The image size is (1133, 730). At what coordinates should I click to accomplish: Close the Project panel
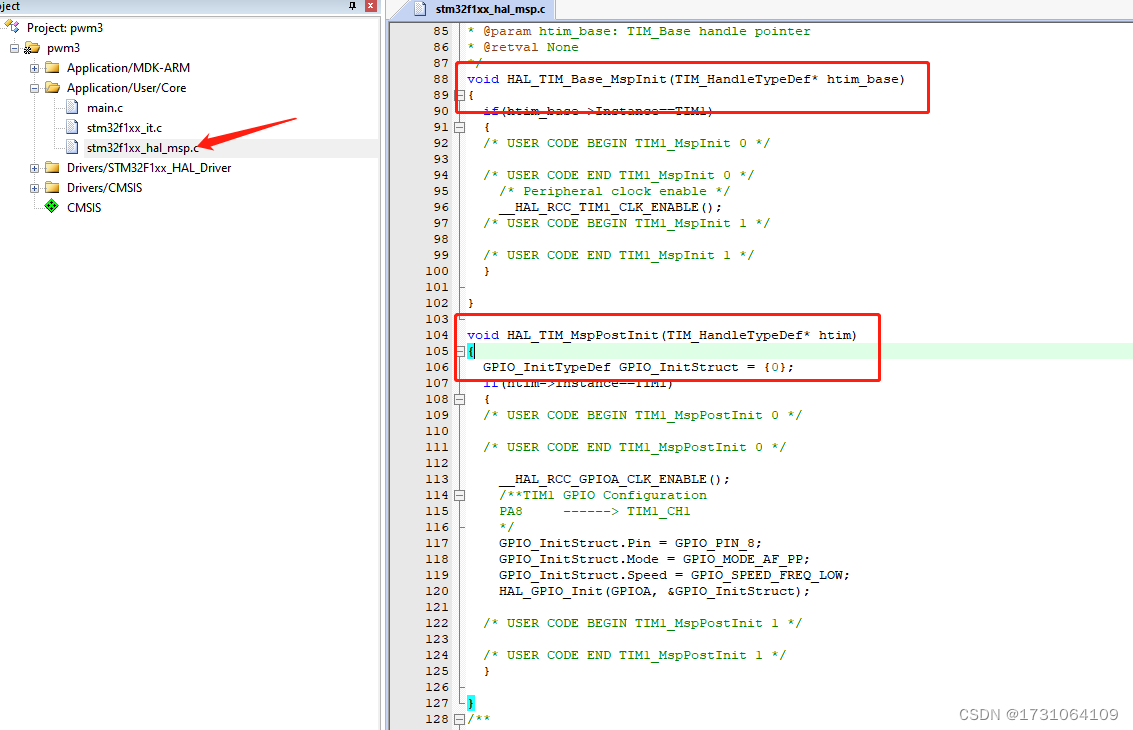click(369, 8)
